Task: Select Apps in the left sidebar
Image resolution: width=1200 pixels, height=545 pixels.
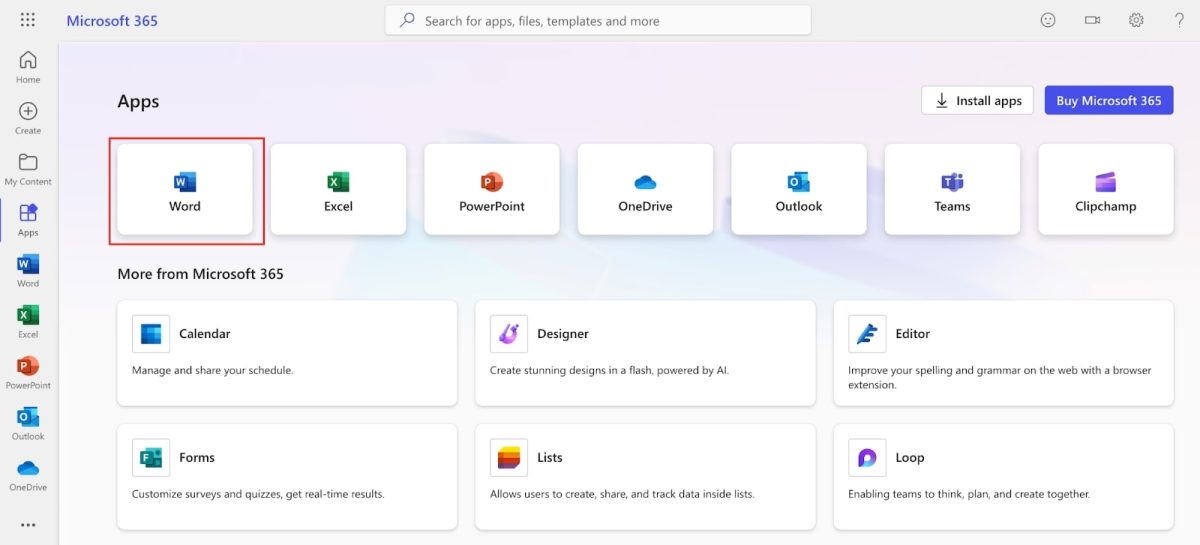Action: pyautogui.click(x=28, y=220)
